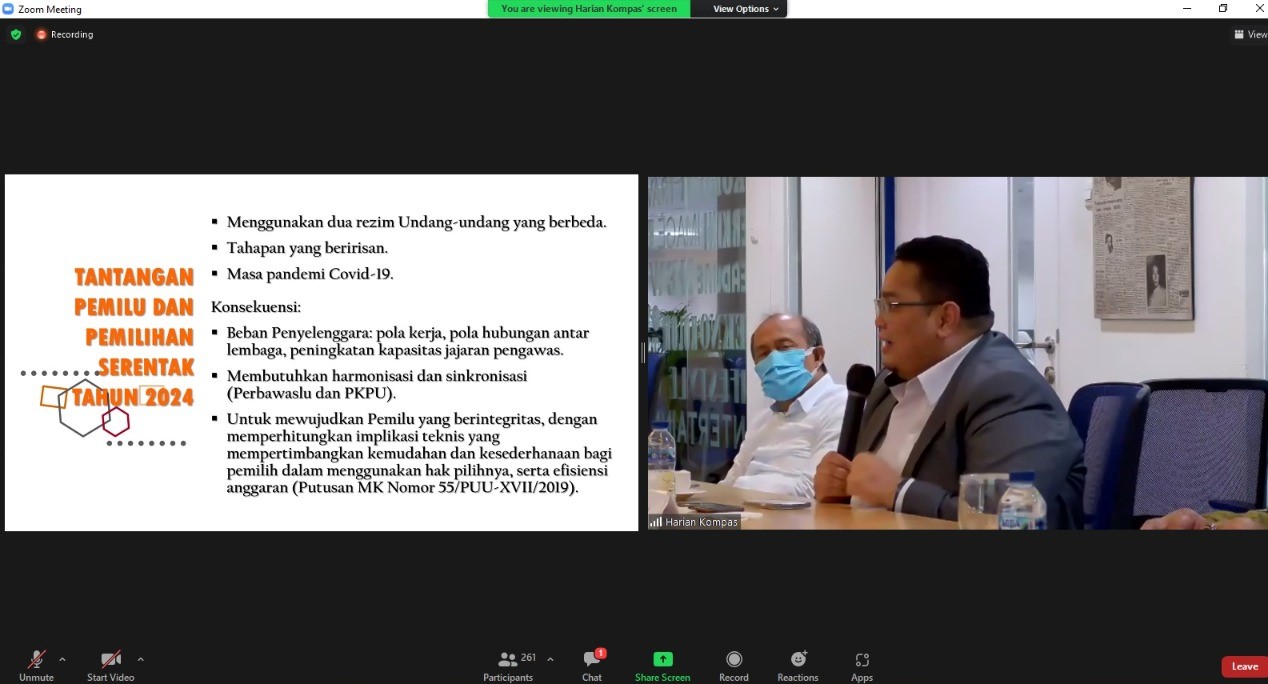Viewport: 1268px width, 684px height.
Task: Open the Reactions menu
Action: pos(798,660)
